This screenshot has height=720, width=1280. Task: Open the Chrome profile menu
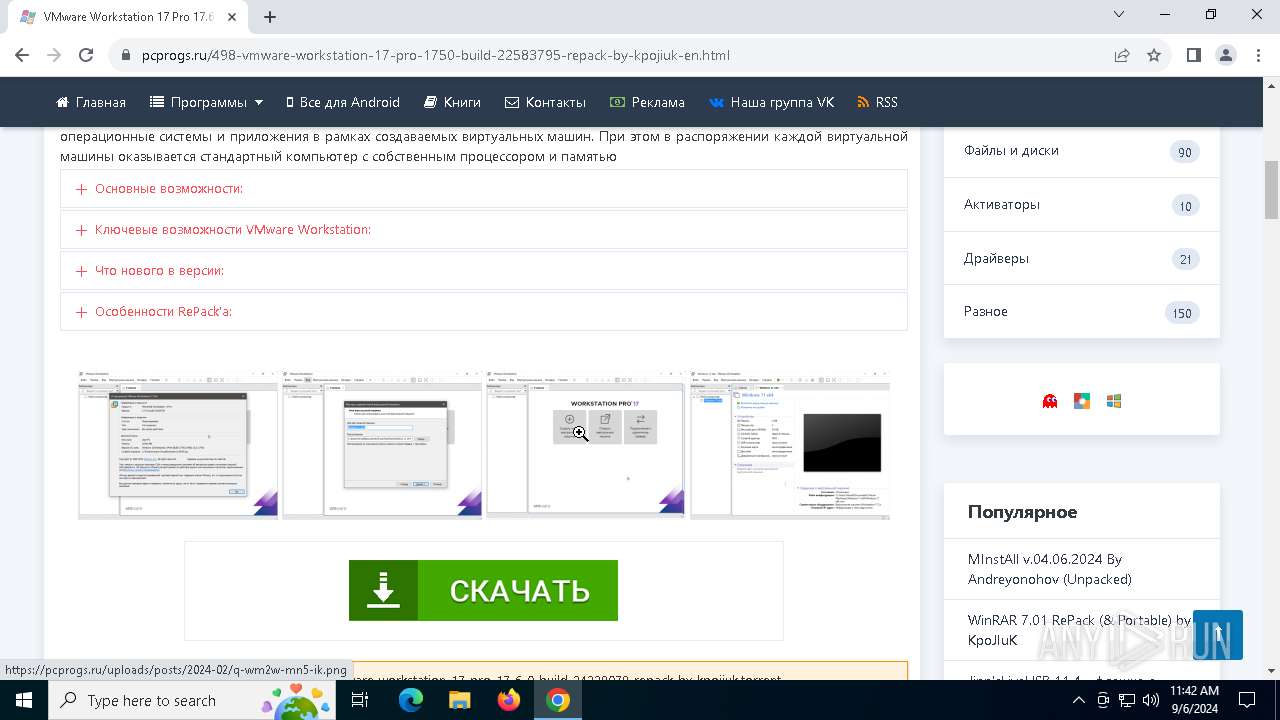pyautogui.click(x=1226, y=55)
